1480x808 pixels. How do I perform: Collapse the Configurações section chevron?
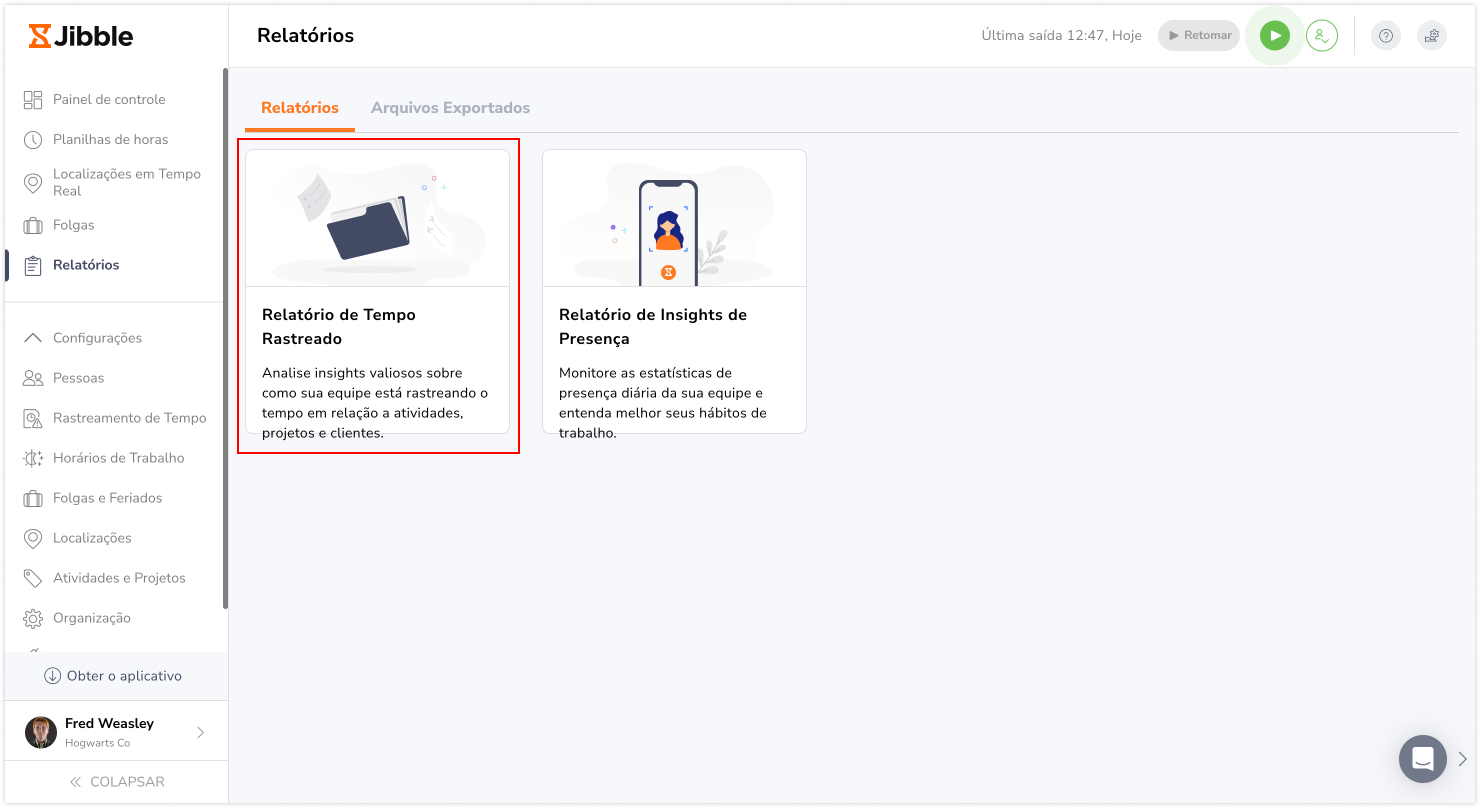click(x=32, y=337)
